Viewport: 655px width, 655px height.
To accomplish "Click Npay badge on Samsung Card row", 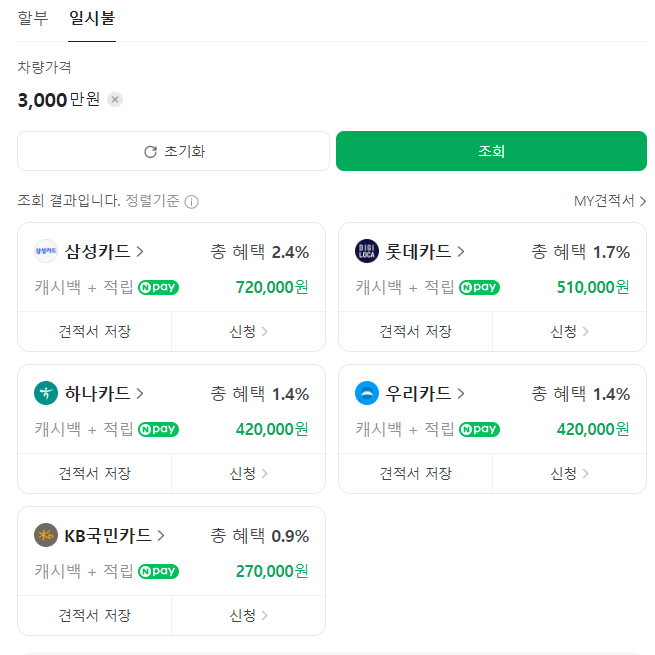I will pyautogui.click(x=158, y=287).
